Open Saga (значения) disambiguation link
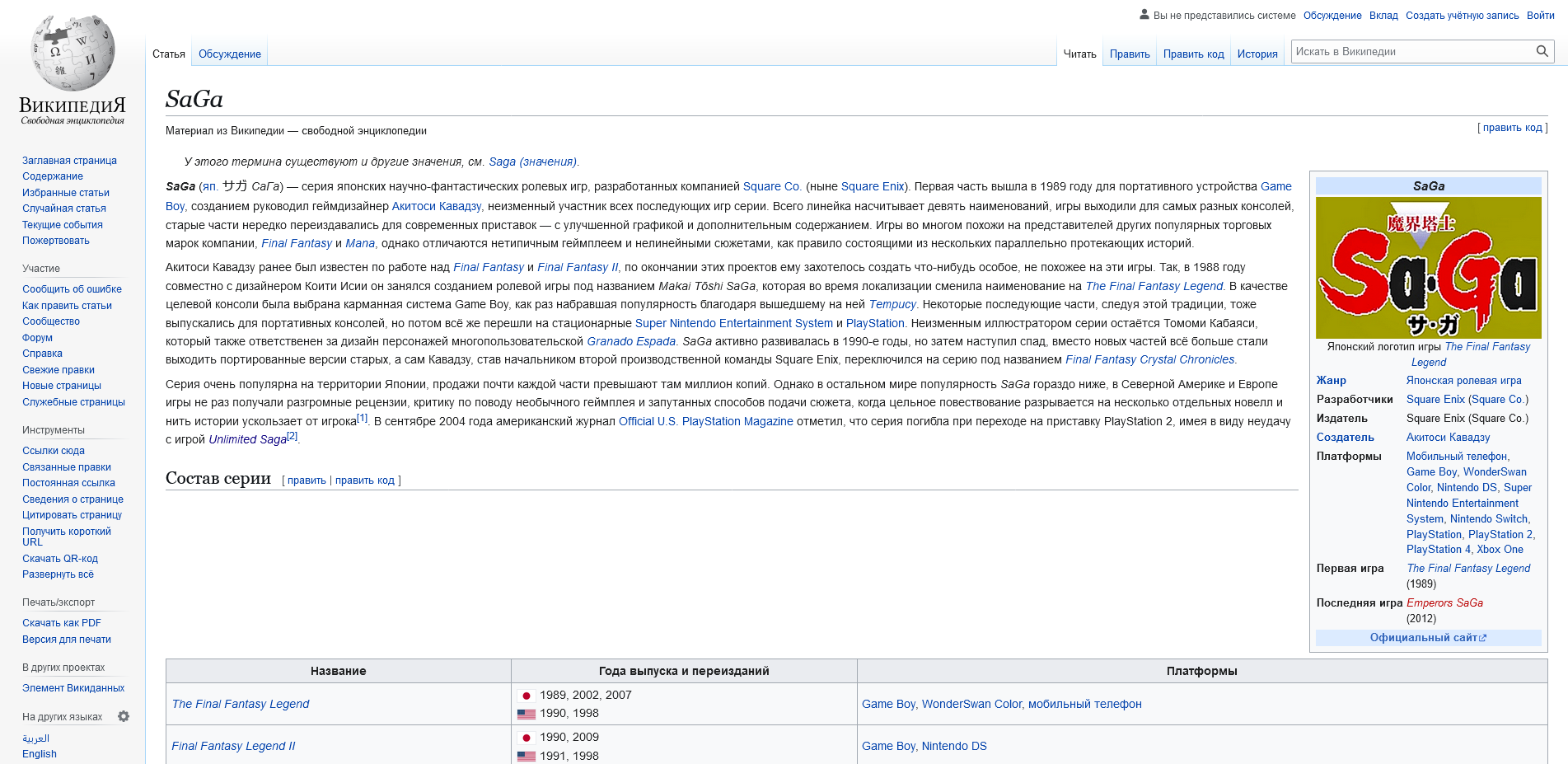Image resolution: width=1568 pixels, height=764 pixels. coord(532,162)
